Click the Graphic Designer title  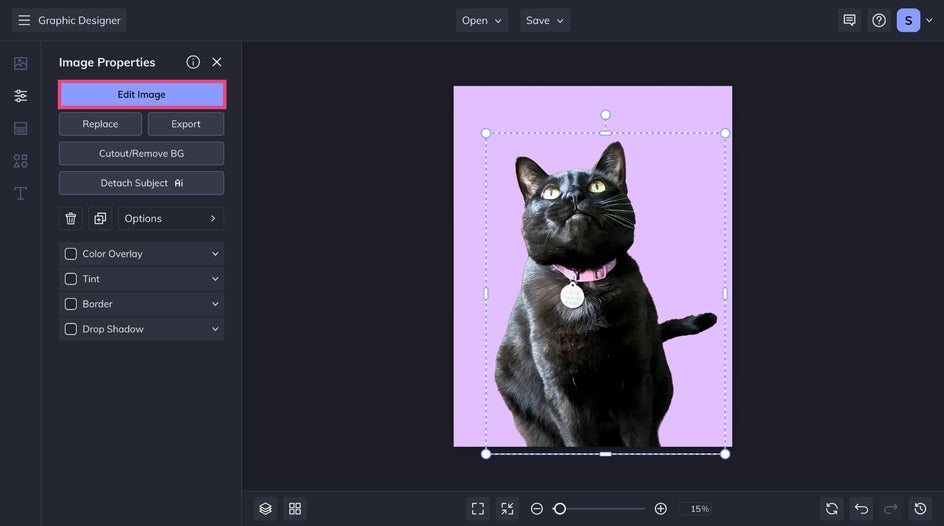79,20
